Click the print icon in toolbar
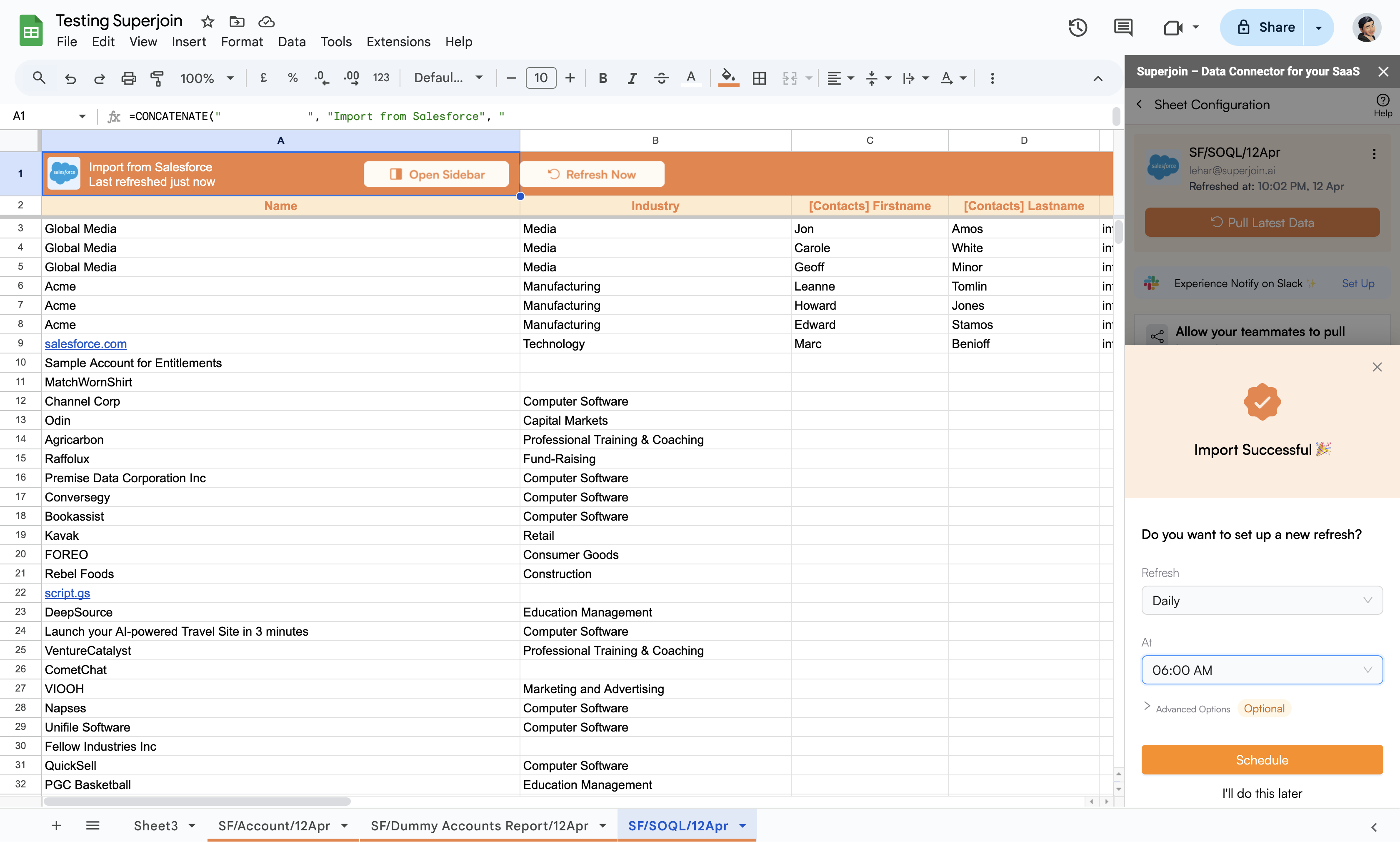Viewport: 1400px width, 842px height. pos(129,78)
